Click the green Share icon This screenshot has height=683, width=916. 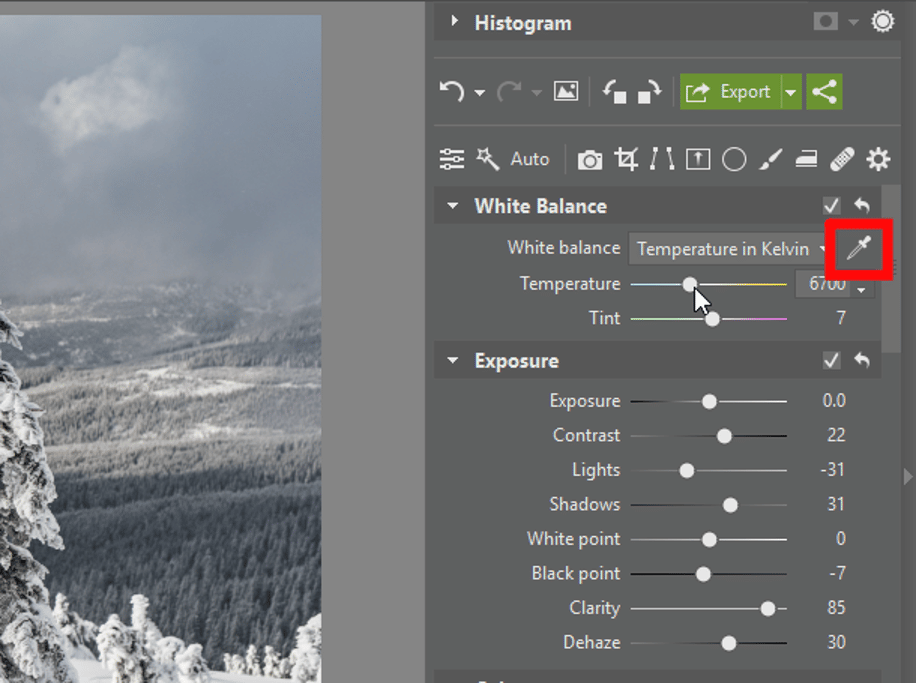click(824, 92)
